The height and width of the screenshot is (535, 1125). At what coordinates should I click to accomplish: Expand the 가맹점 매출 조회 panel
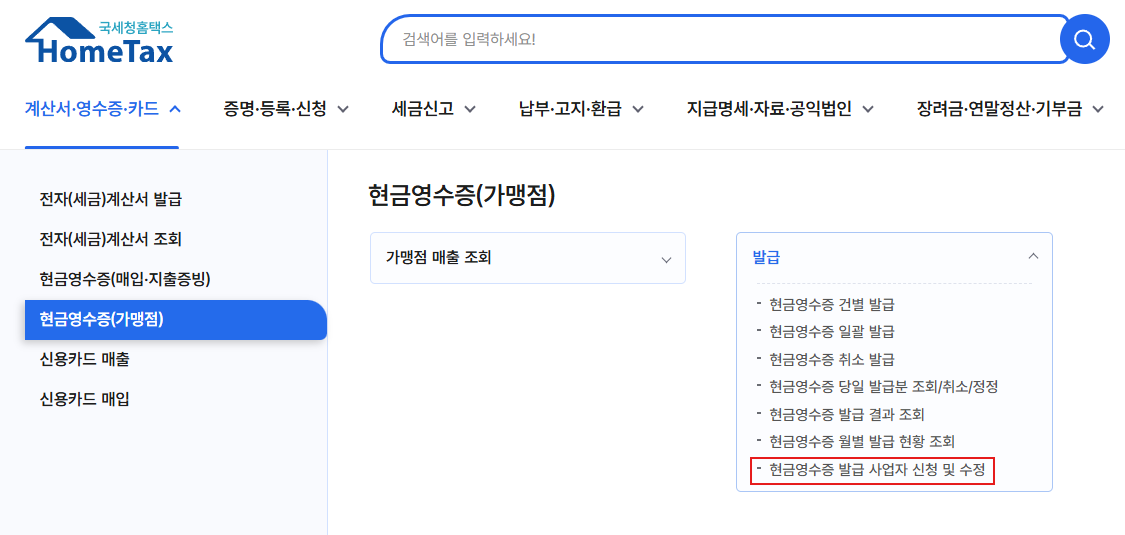528,258
